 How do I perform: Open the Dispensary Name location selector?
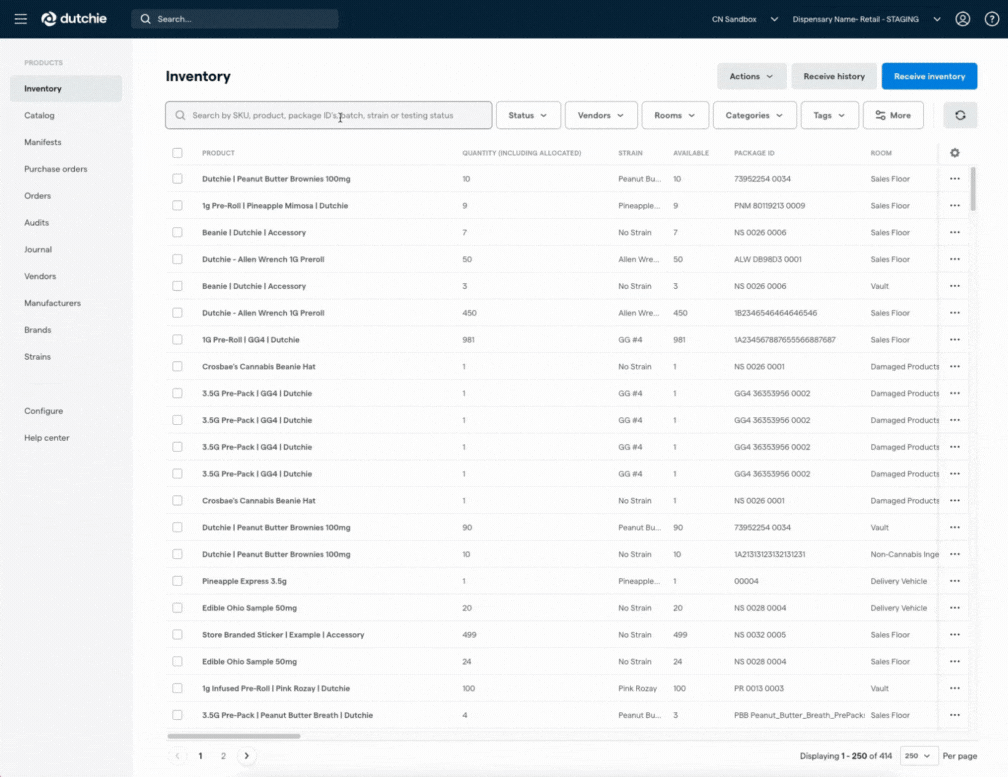tap(867, 19)
